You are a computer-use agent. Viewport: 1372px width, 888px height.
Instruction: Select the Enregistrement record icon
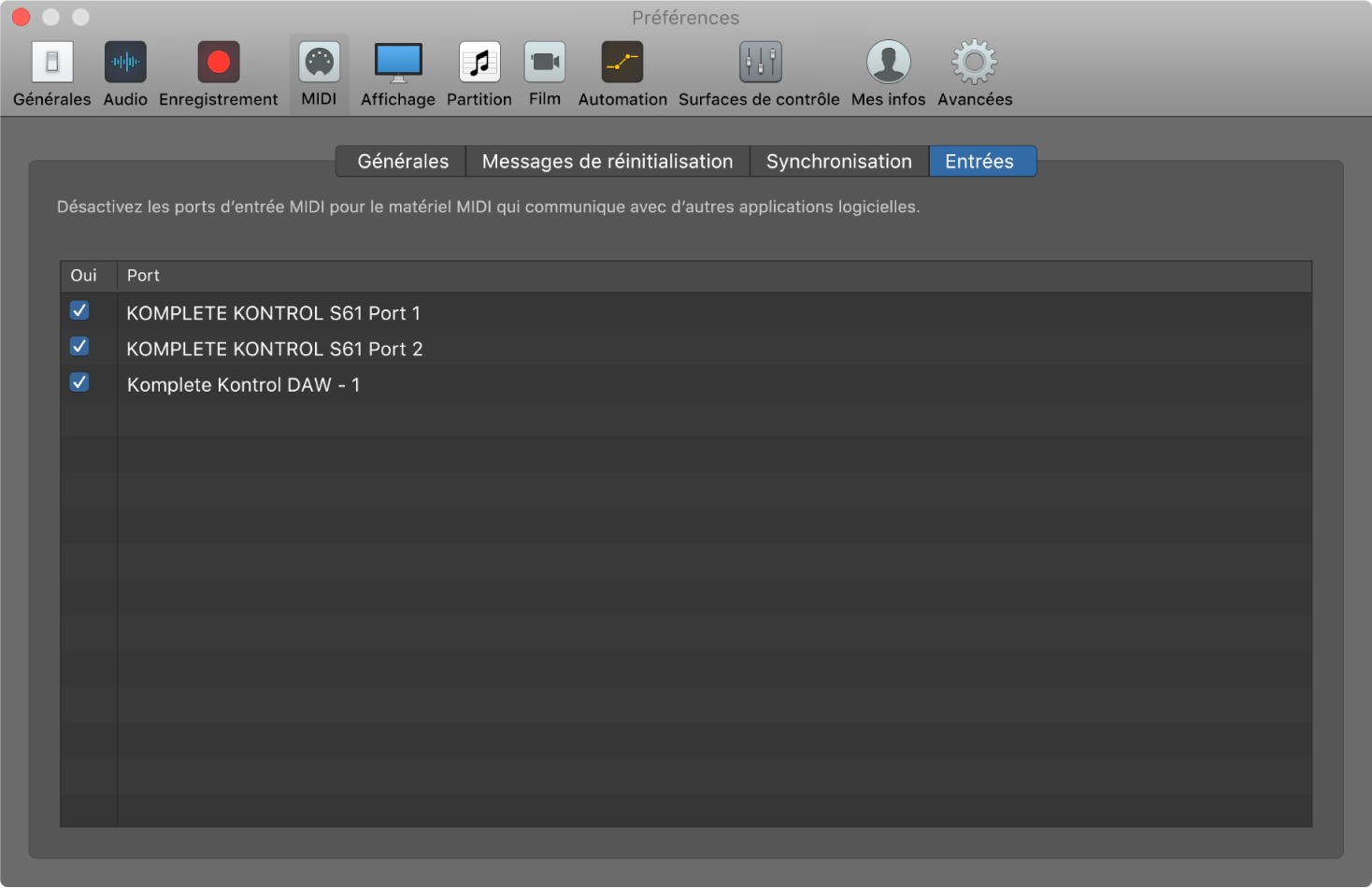point(218,63)
